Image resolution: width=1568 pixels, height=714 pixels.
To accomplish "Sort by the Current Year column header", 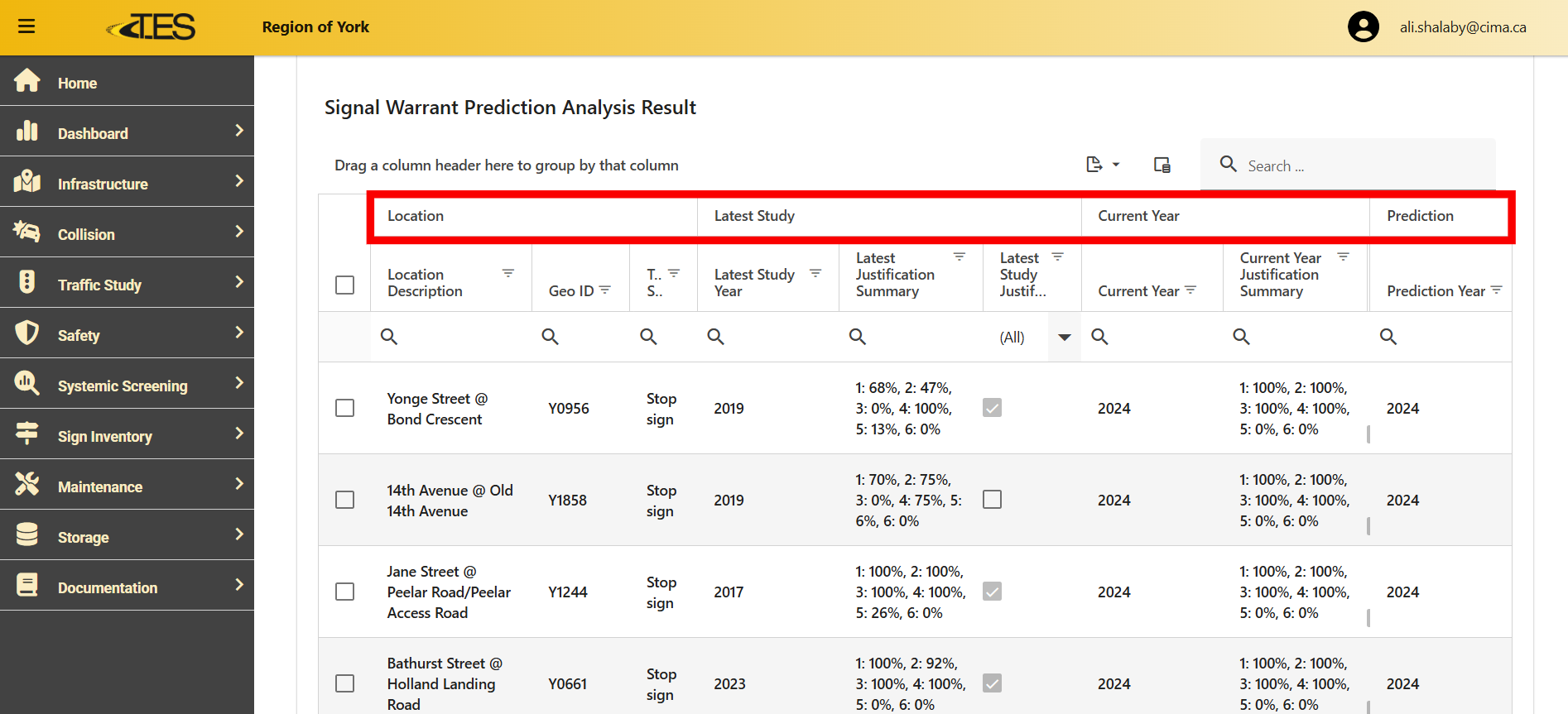I will [1138, 290].
